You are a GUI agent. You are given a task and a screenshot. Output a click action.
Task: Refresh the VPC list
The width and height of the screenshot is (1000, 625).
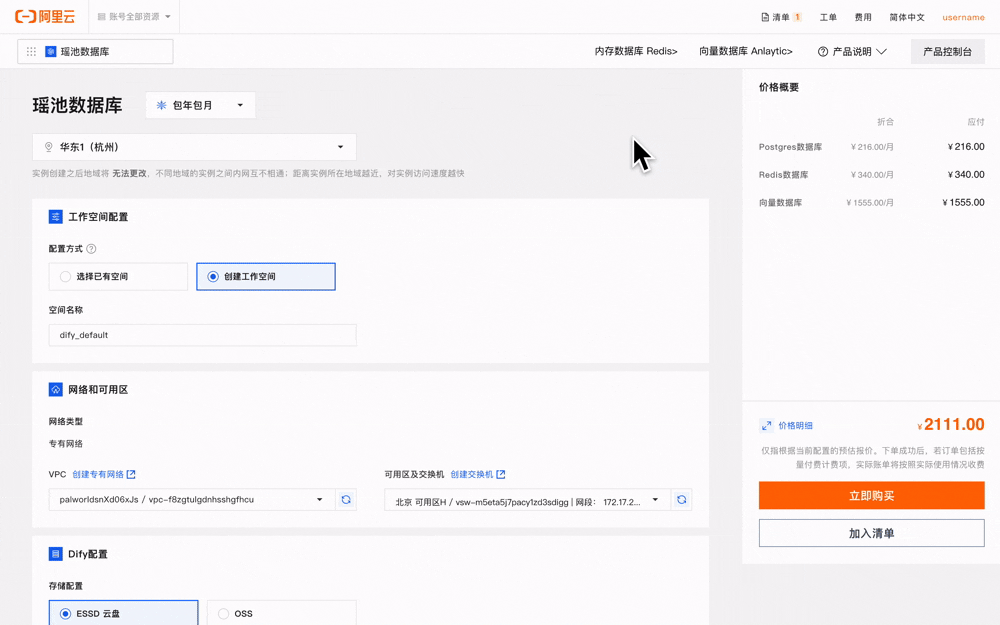pos(346,499)
